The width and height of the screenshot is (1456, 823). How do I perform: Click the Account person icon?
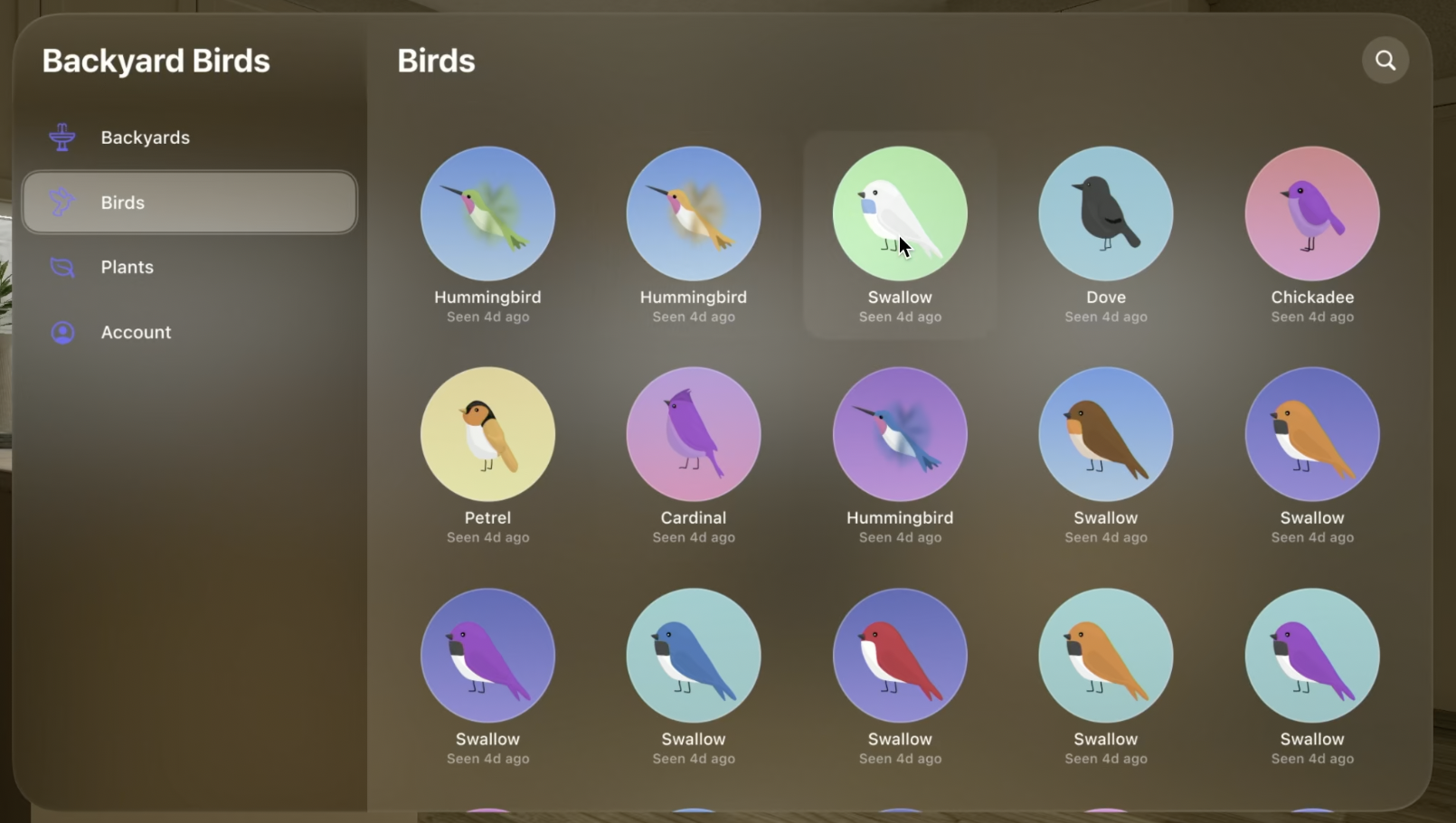tap(62, 333)
